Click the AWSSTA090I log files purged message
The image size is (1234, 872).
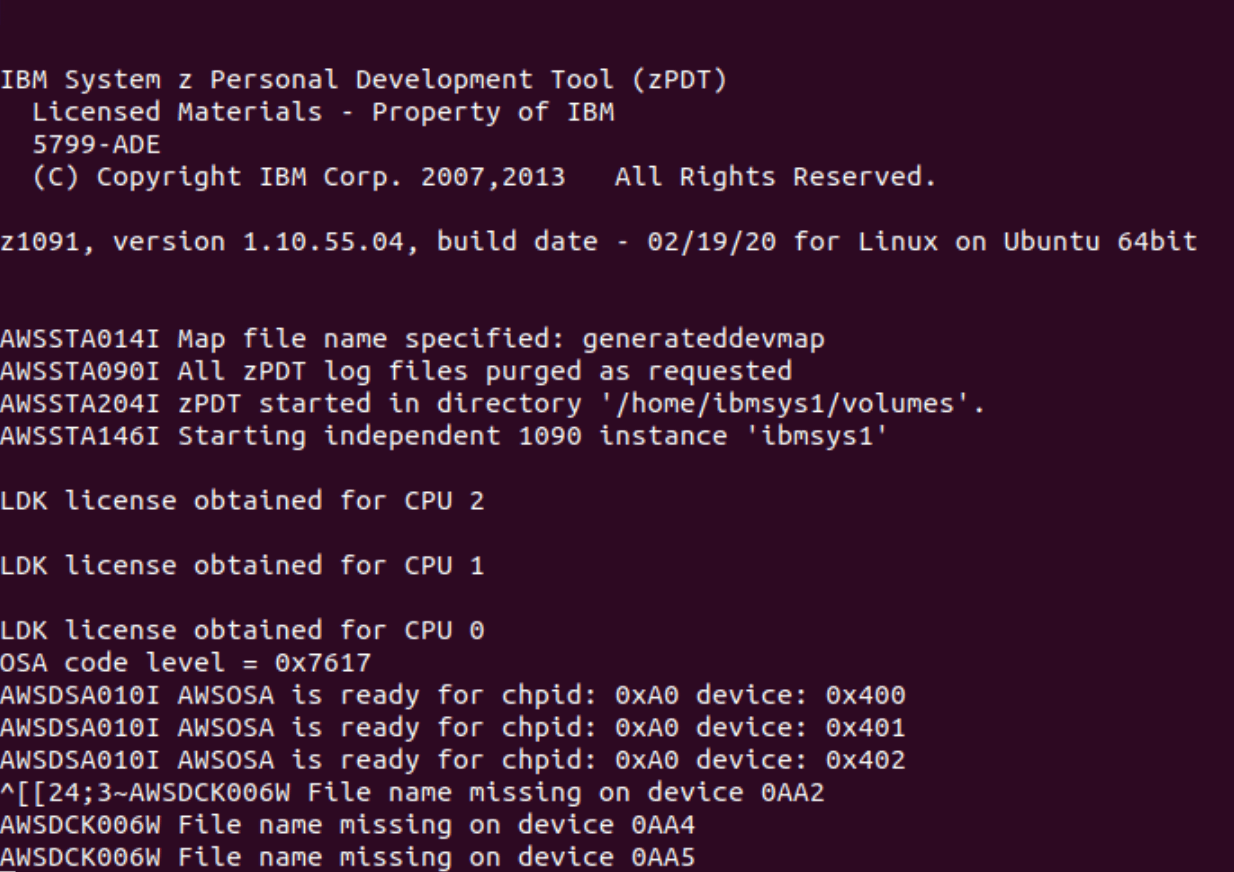point(396,372)
